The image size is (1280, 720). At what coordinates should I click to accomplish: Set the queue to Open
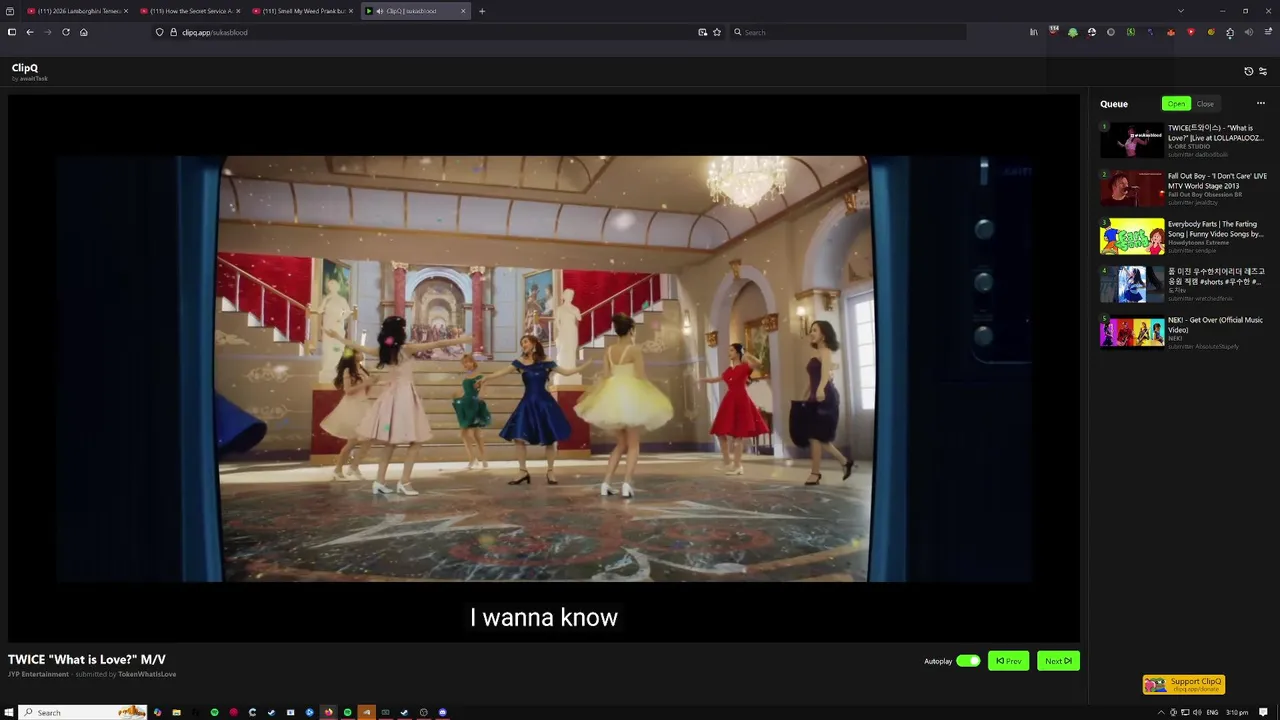[1176, 104]
